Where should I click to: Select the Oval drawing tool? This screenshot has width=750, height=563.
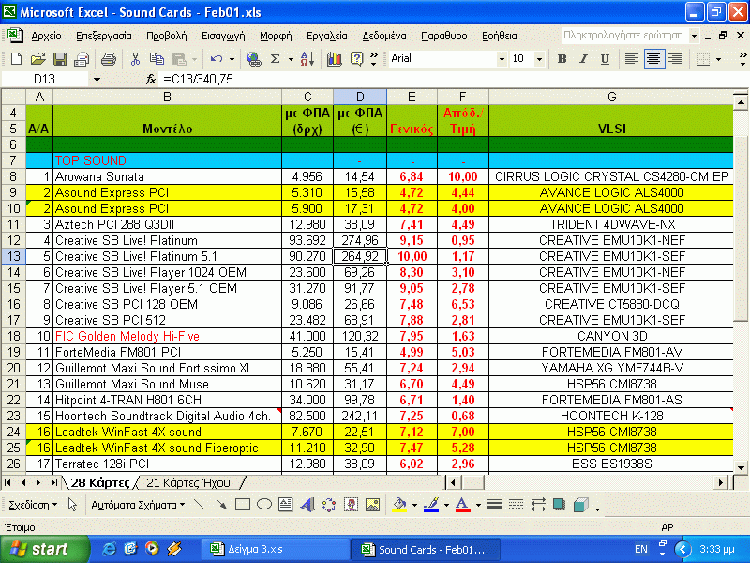(264, 504)
